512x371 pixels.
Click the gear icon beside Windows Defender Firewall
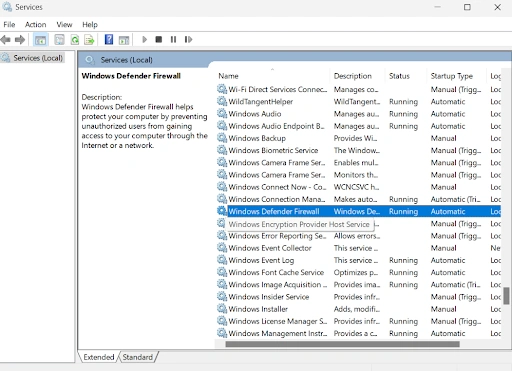click(x=222, y=211)
